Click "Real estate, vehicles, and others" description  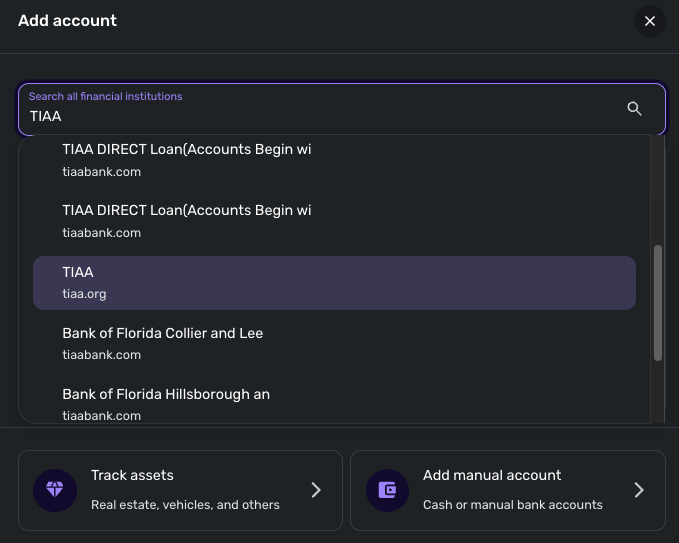coord(185,505)
